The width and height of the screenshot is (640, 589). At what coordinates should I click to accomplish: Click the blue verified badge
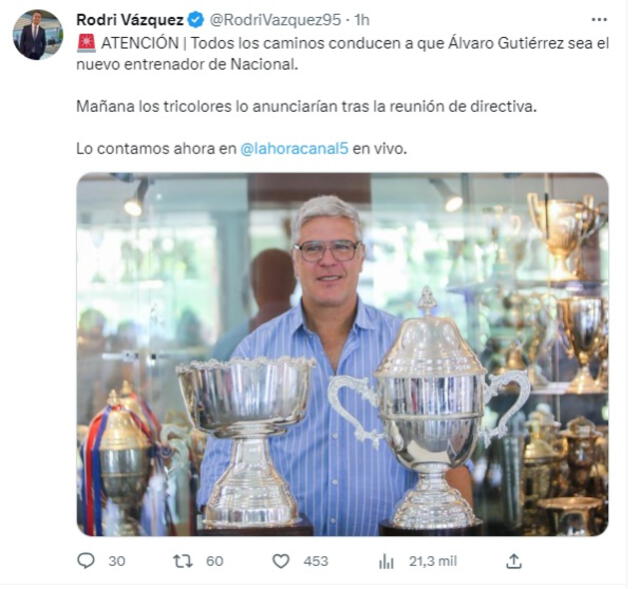click(x=196, y=20)
